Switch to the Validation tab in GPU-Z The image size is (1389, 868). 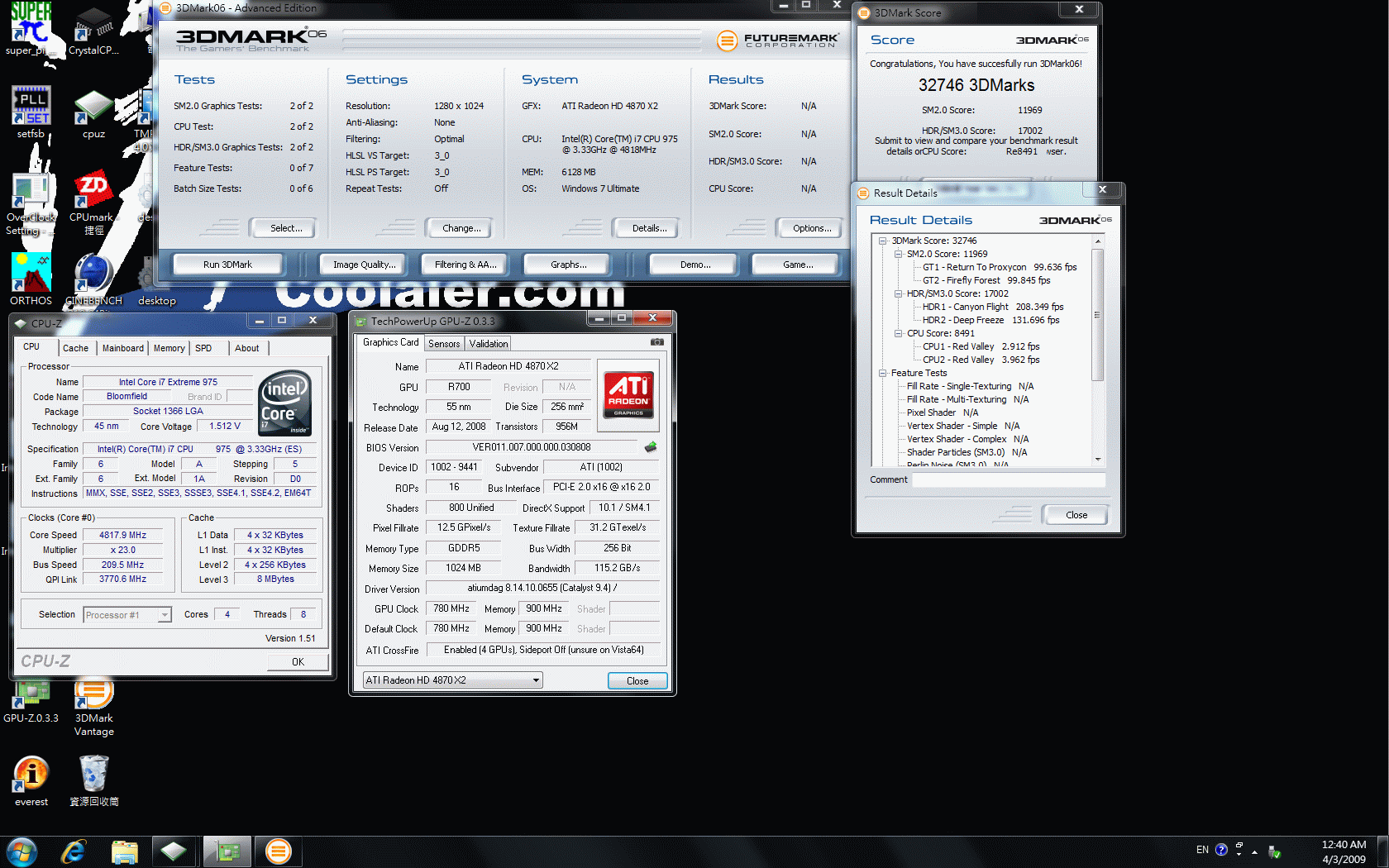click(x=489, y=344)
